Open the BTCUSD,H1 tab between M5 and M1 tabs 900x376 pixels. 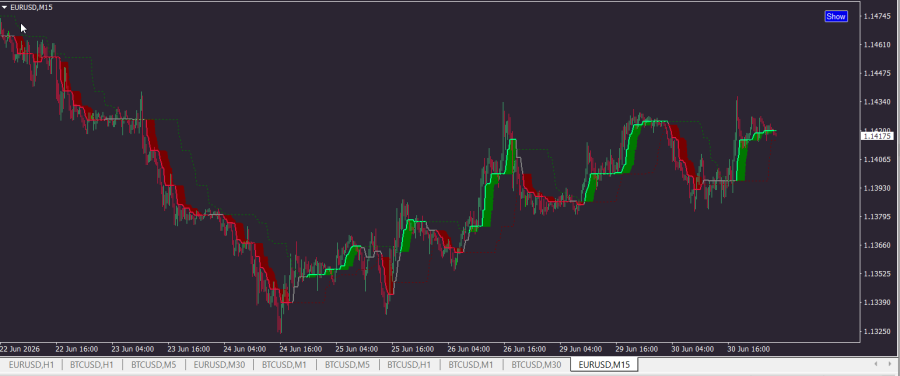pyautogui.click(x=409, y=365)
